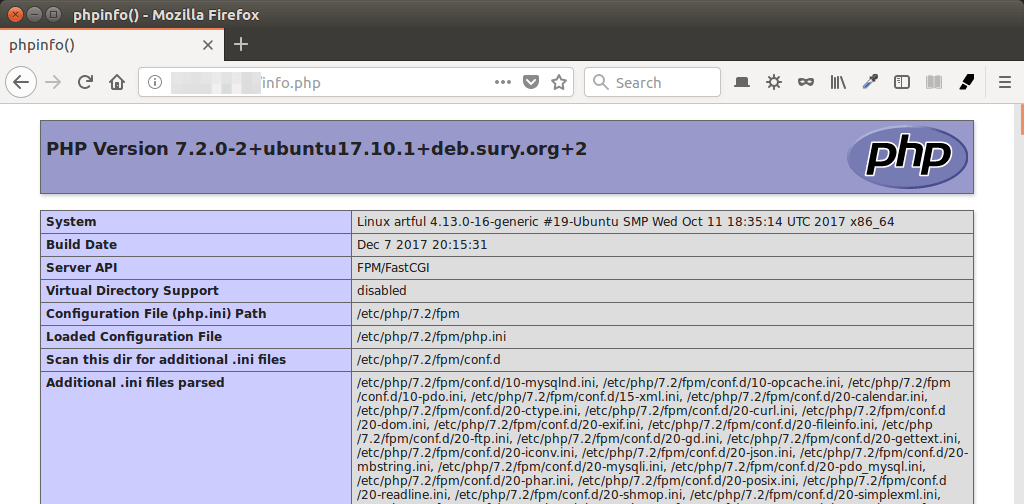Save page to Pocket
The width and height of the screenshot is (1024, 504).
[x=532, y=82]
